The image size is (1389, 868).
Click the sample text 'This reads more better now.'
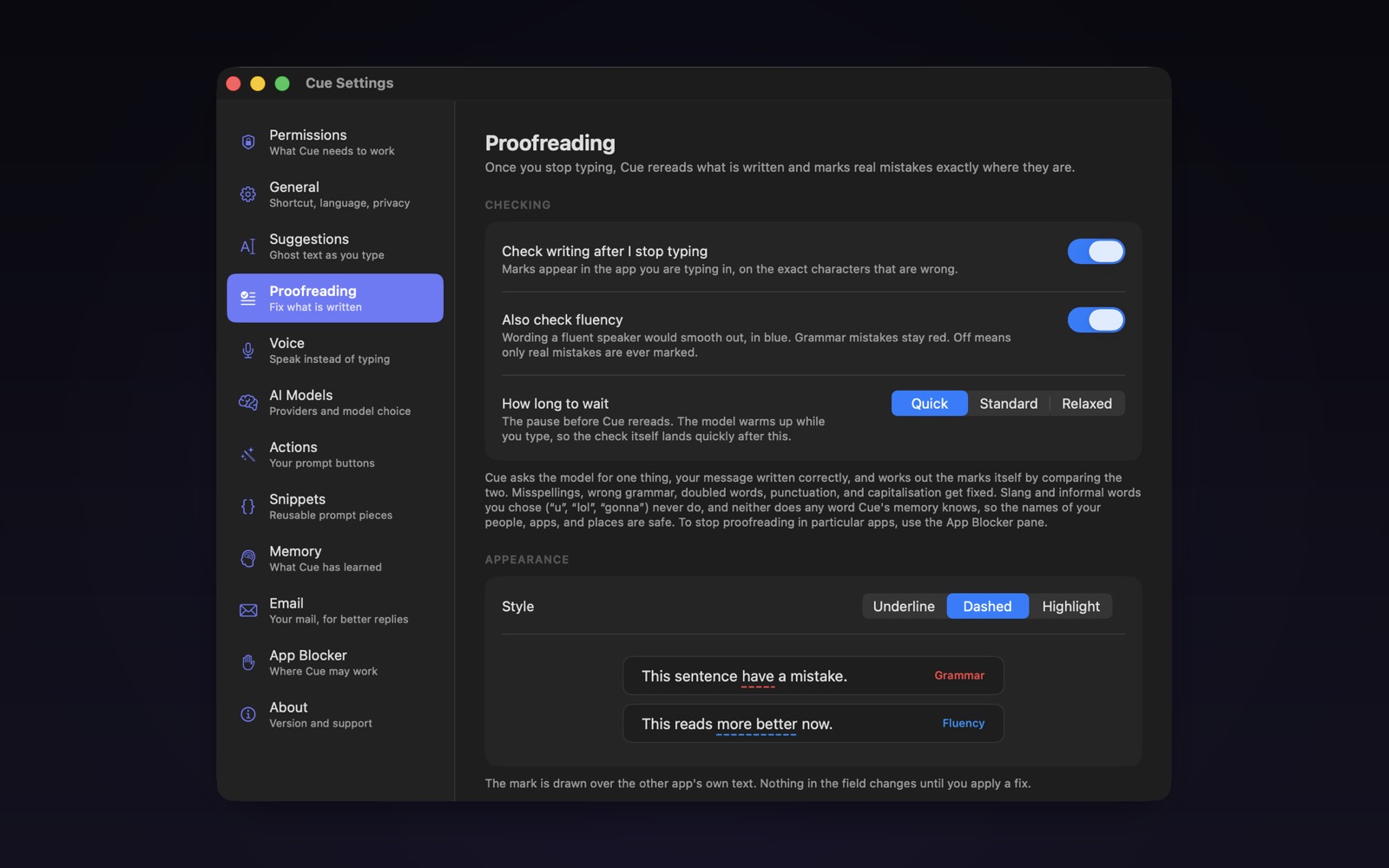737,724
